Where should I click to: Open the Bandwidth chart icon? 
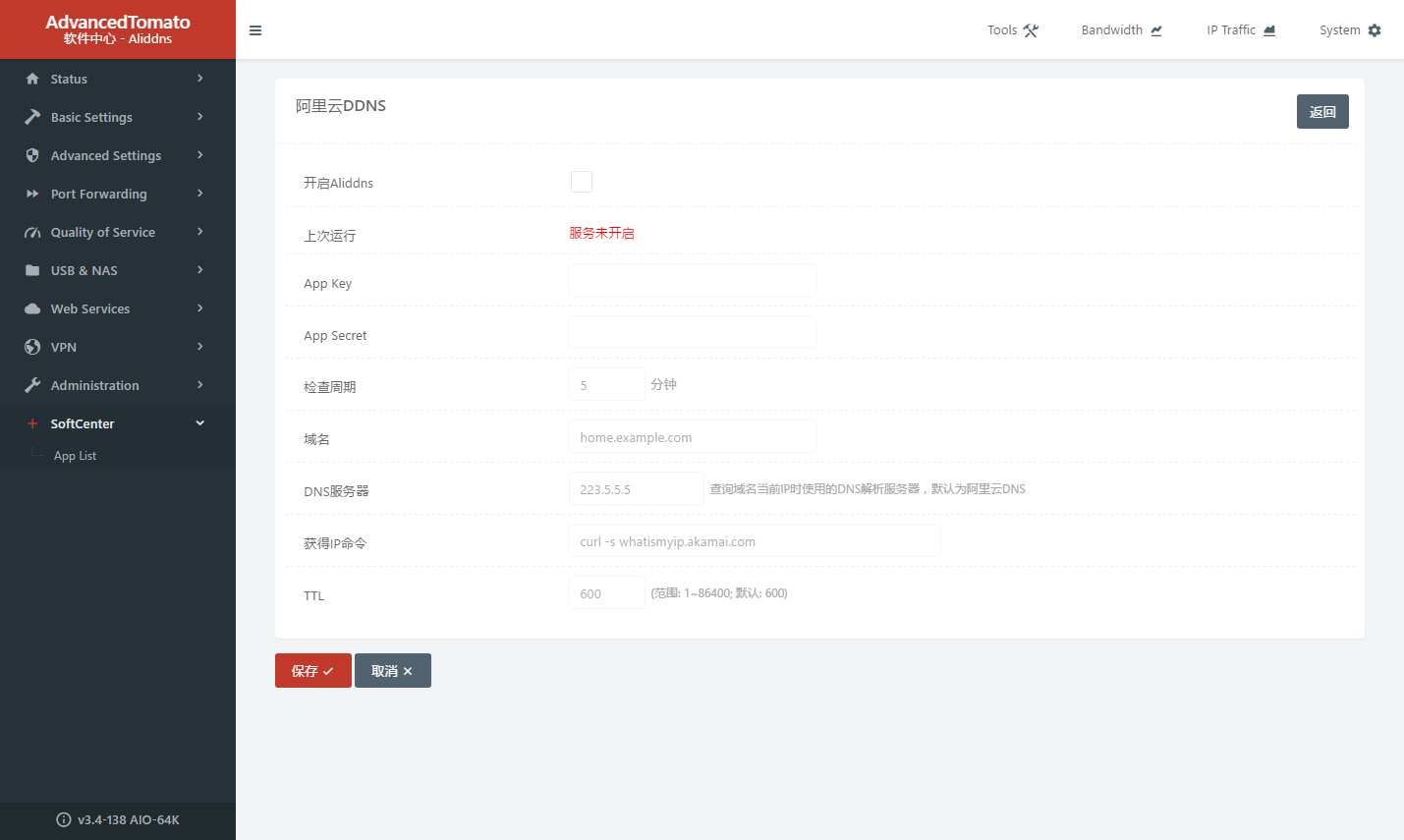1156,30
